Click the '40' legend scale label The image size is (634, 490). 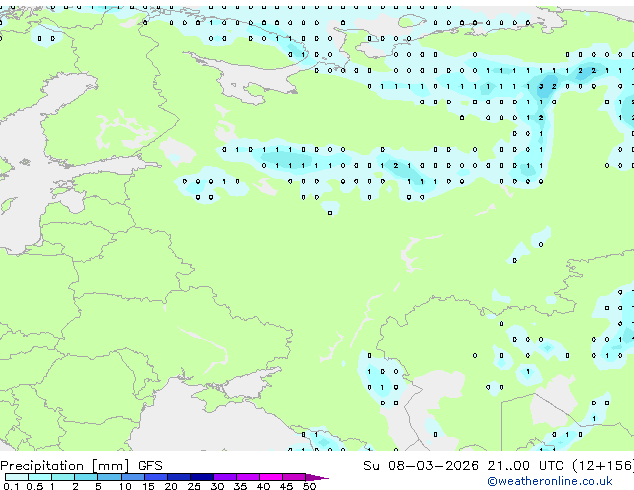point(263,486)
